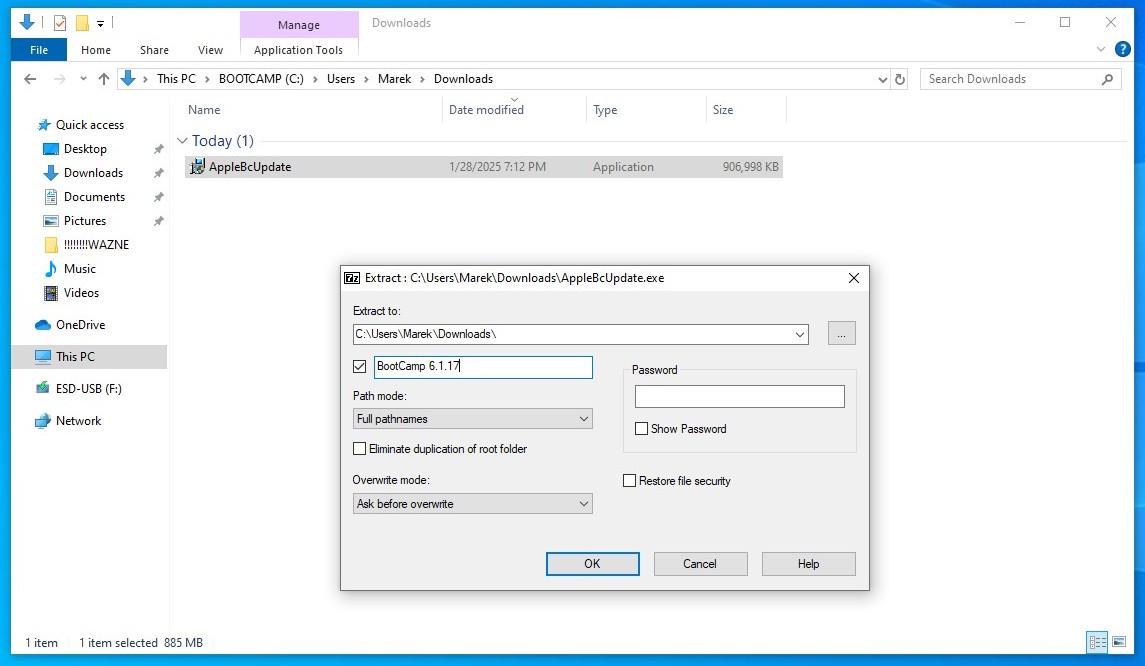Click the AppleBcUpdate file icon
This screenshot has height=666, width=1145.
click(197, 166)
